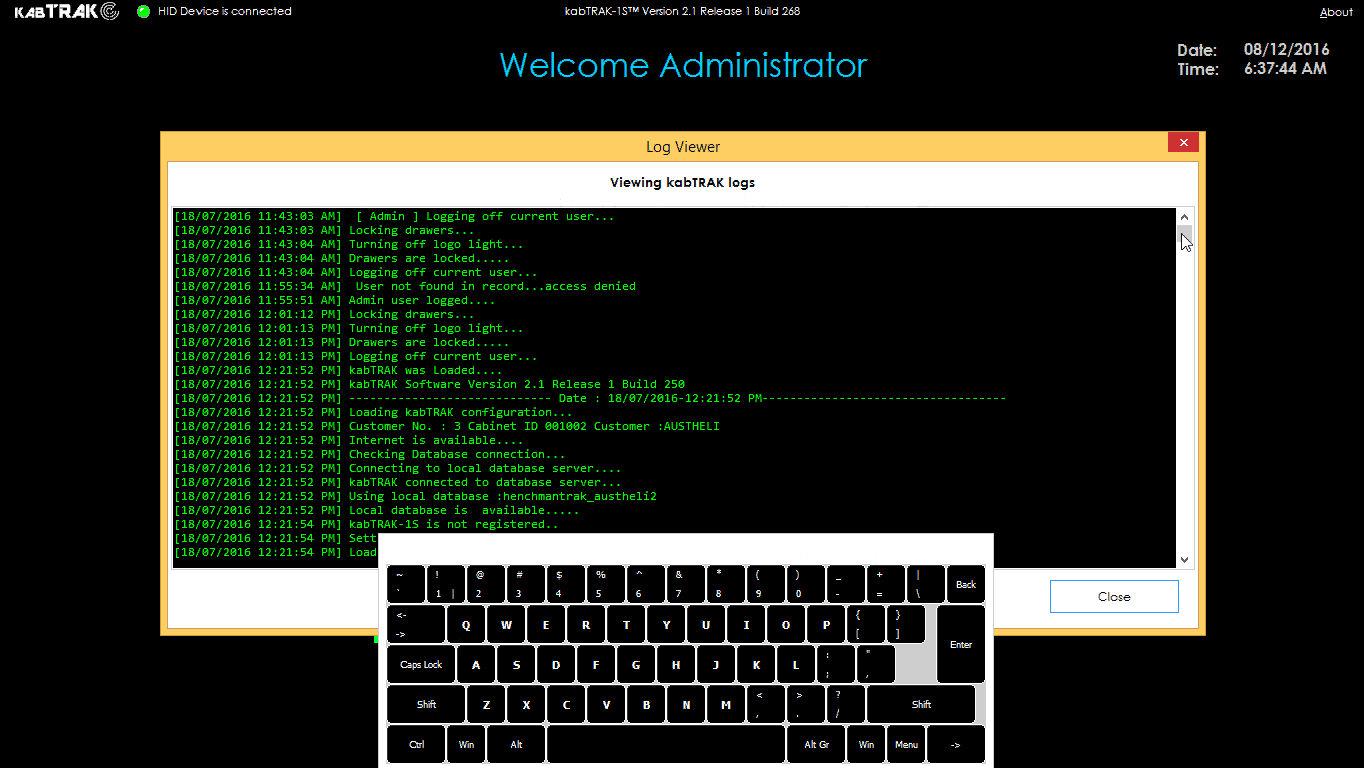This screenshot has height=768, width=1364.
Task: Tap the Alt Gr key
Action: [816, 744]
